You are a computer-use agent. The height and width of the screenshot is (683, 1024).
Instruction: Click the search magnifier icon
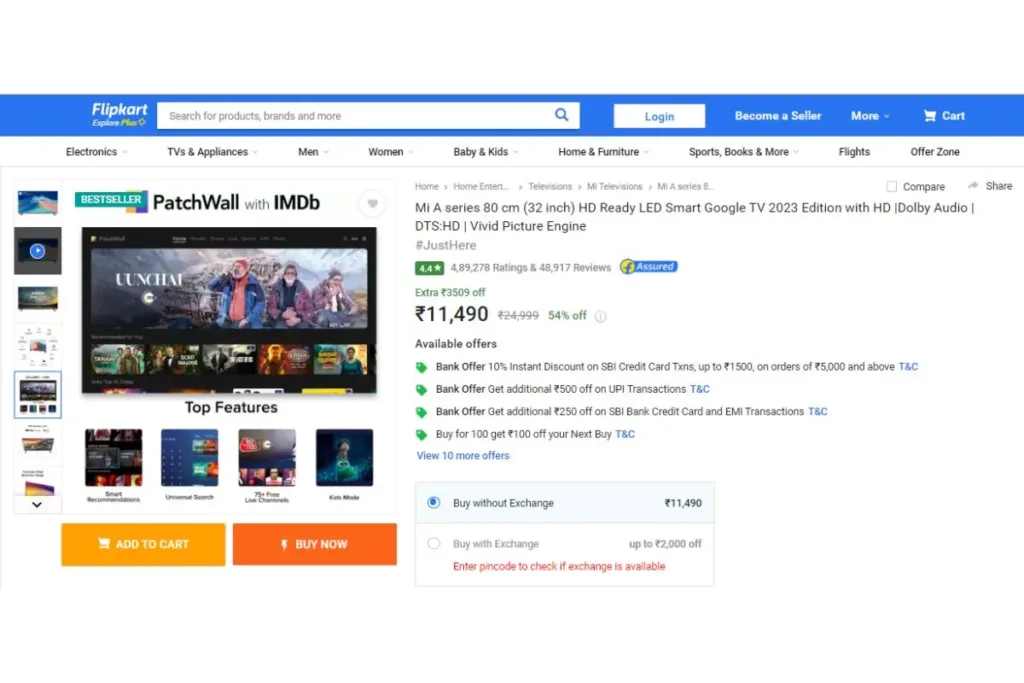tap(561, 115)
